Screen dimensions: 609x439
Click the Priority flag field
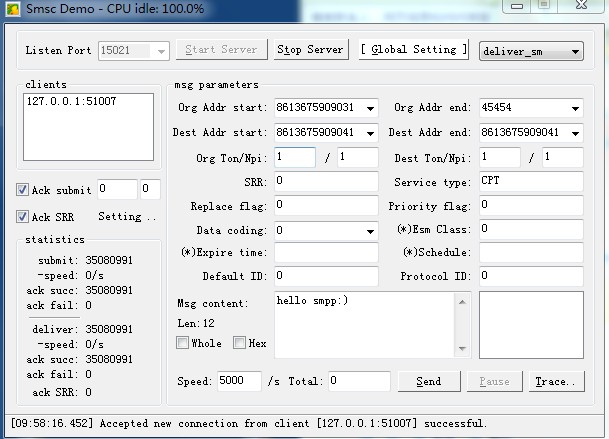point(531,205)
